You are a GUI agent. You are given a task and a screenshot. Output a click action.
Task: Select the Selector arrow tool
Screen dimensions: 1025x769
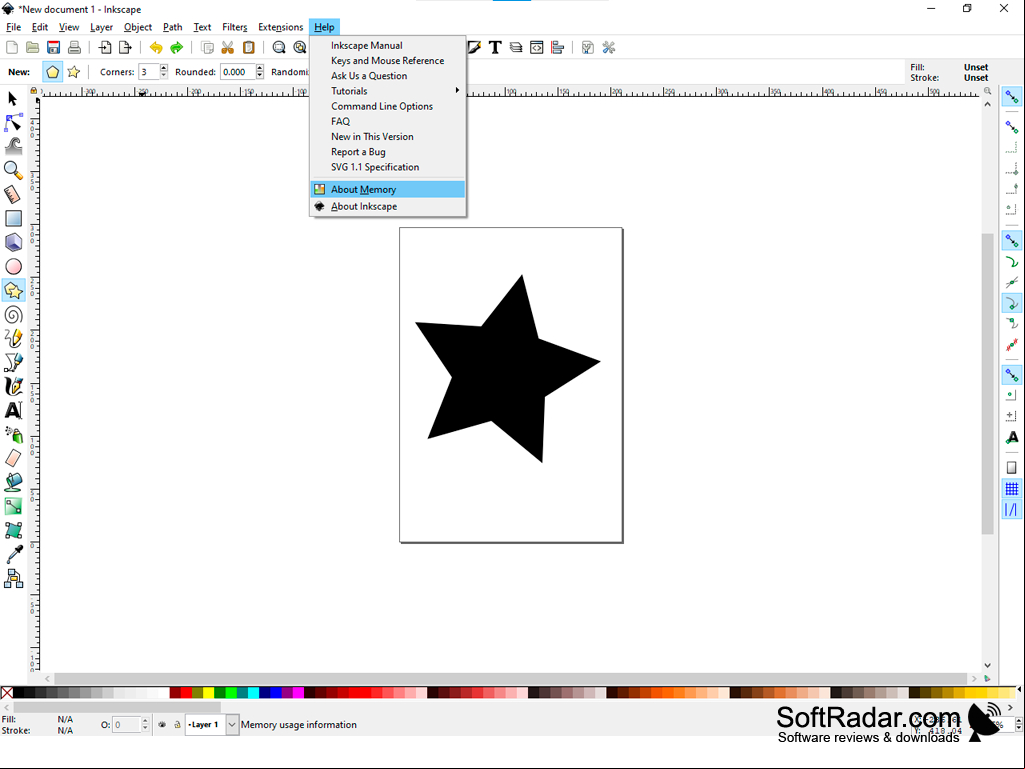pos(12,99)
